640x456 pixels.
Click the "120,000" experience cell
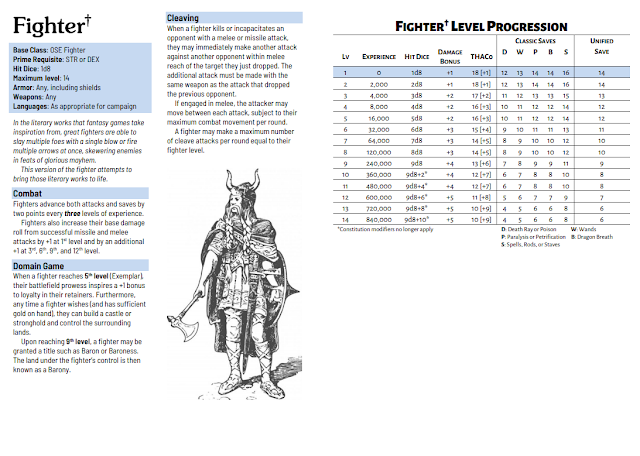coord(379,152)
